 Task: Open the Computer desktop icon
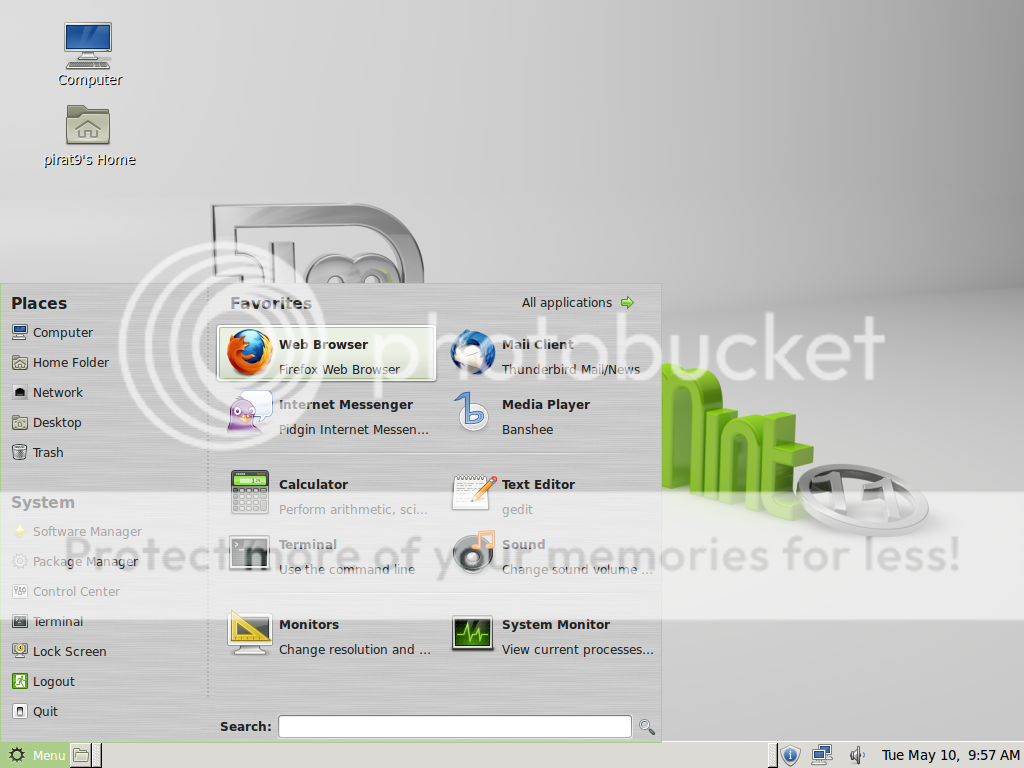(x=89, y=55)
